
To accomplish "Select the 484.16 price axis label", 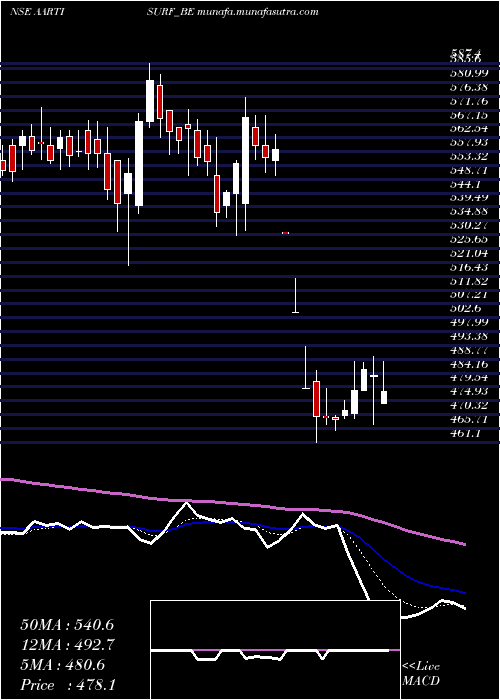I will click(x=471, y=364).
